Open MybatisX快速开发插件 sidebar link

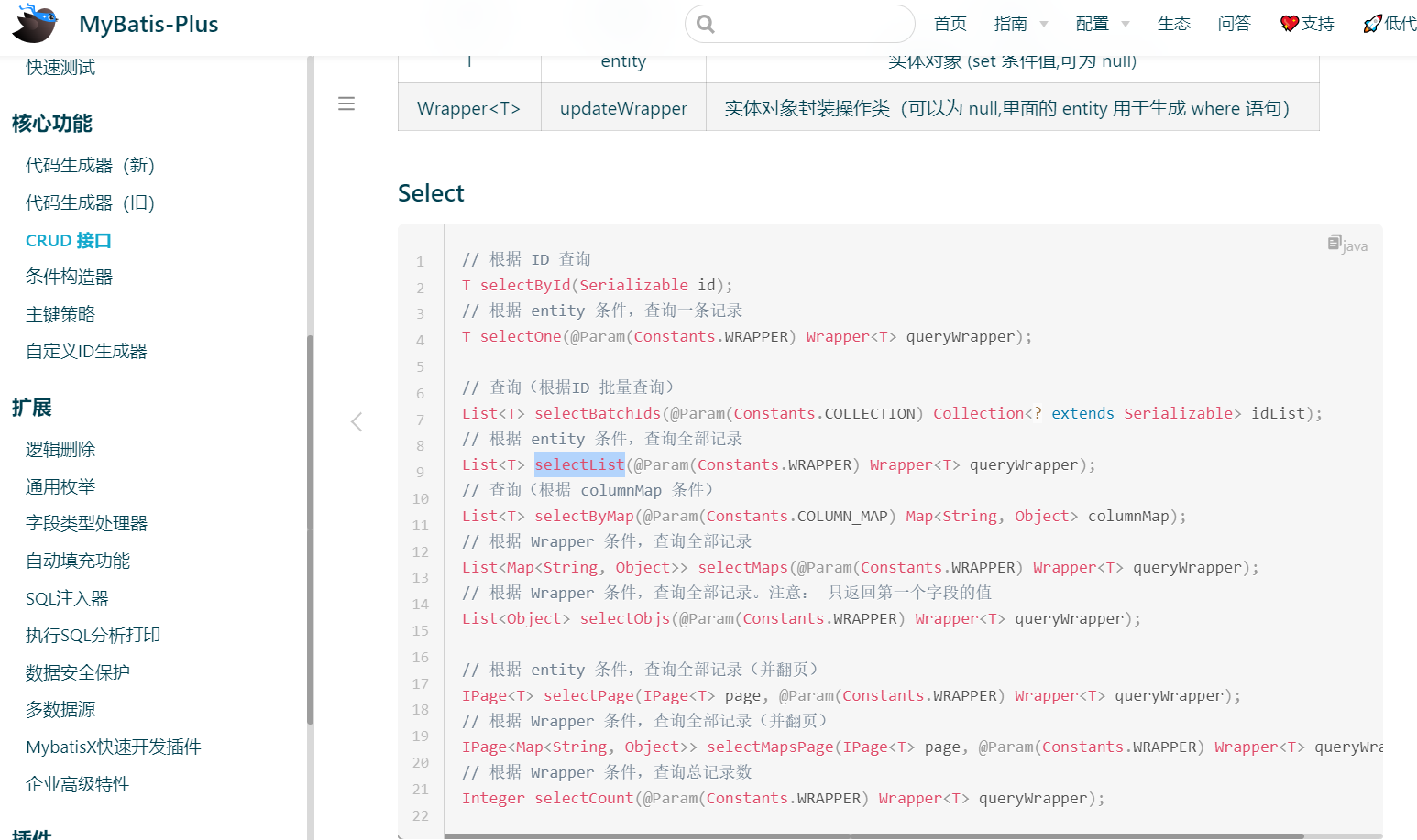point(114,747)
